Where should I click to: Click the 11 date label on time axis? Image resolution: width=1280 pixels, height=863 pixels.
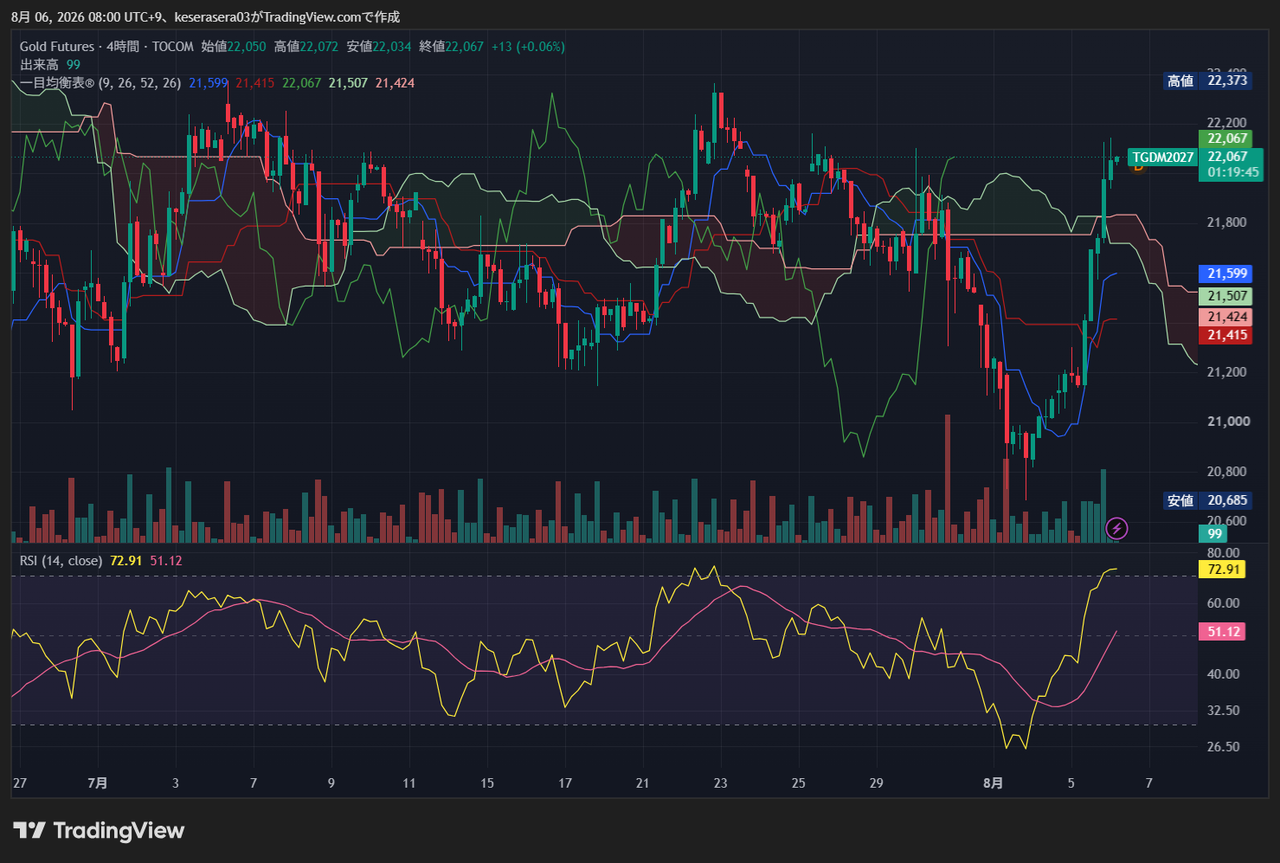pos(409,783)
